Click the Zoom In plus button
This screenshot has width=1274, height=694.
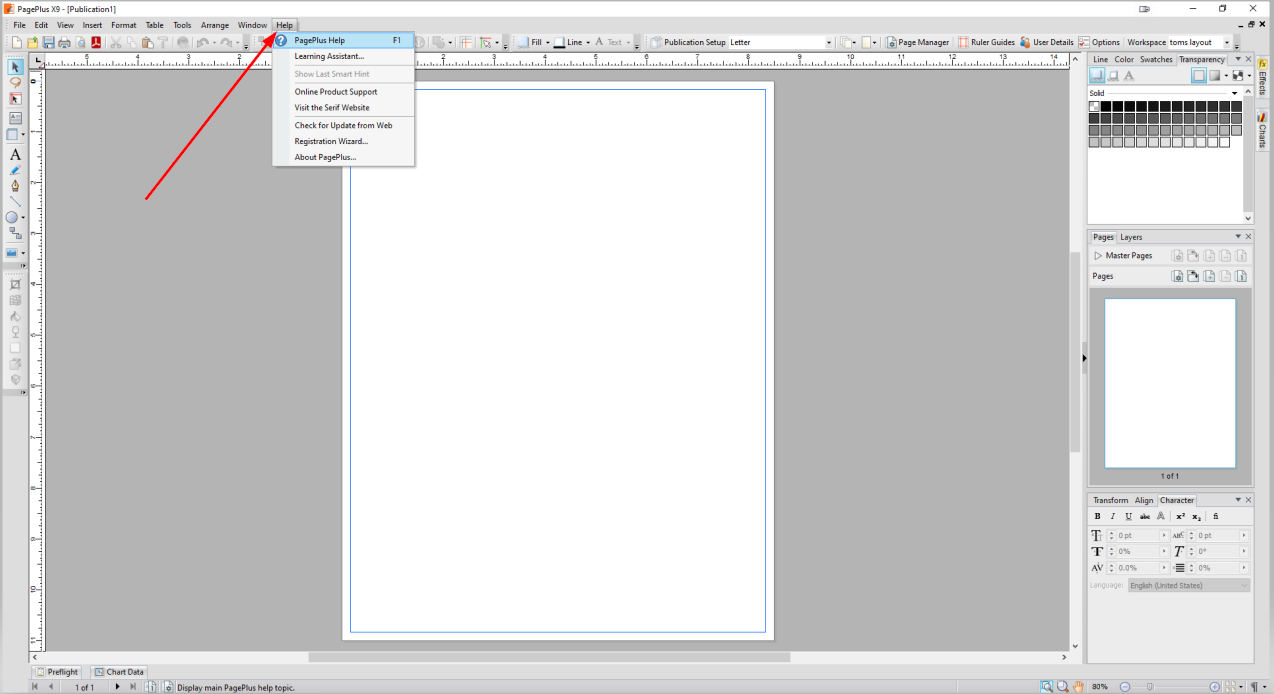coord(1214,687)
